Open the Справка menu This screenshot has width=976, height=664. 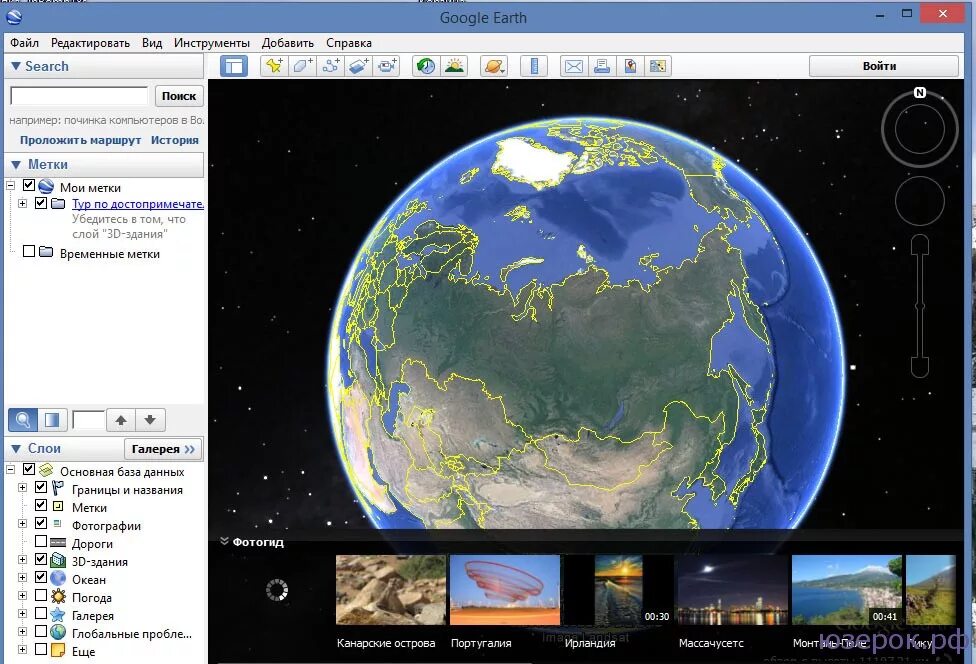(349, 43)
